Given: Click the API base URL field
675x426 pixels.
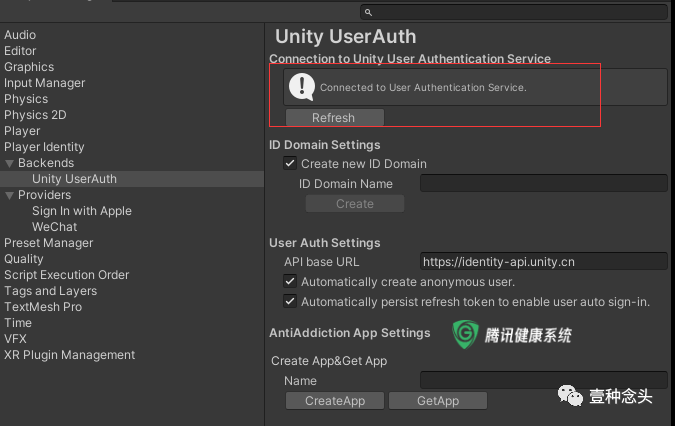Looking at the screenshot, I should (544, 261).
